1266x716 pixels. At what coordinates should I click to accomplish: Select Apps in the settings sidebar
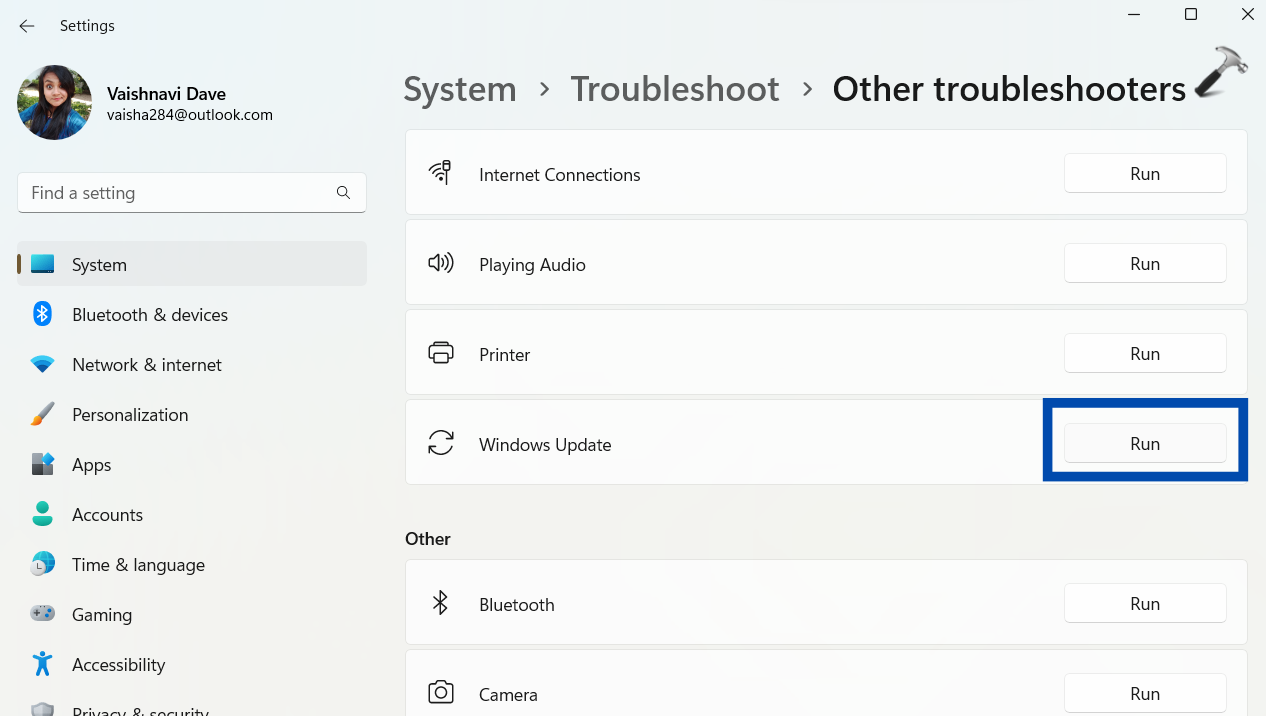click(92, 464)
